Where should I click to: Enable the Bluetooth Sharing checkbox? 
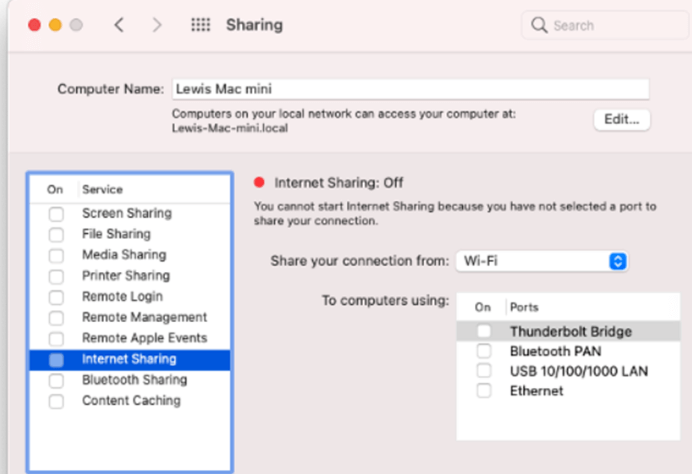(x=56, y=380)
